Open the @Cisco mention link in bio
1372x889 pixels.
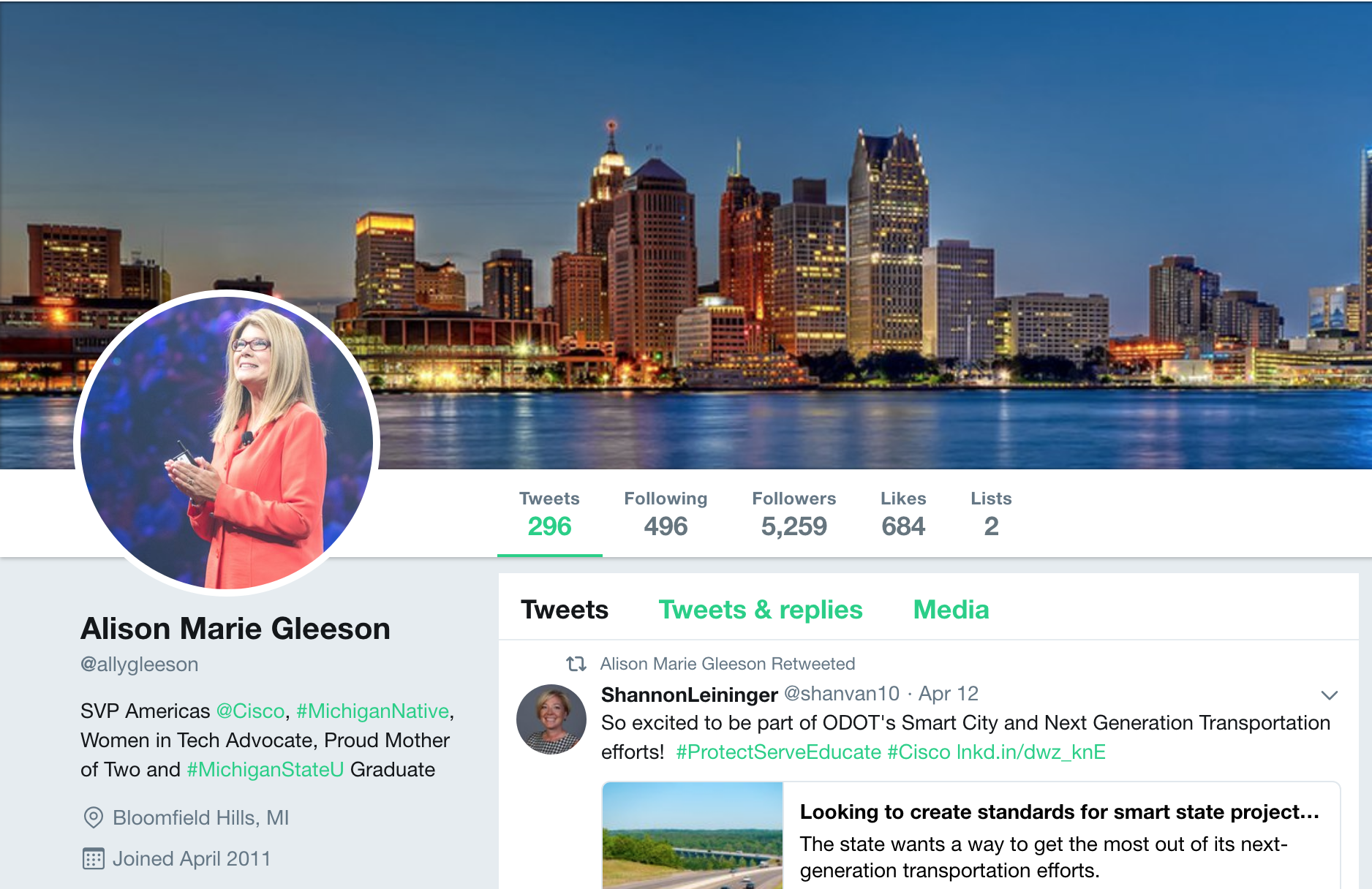tap(250, 711)
